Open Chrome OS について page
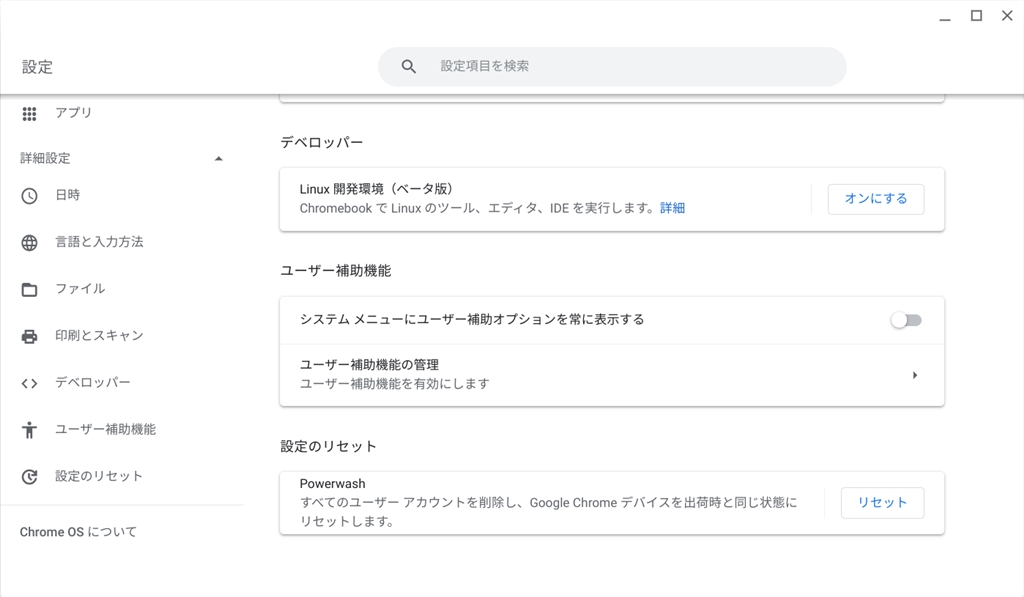 pos(78,532)
